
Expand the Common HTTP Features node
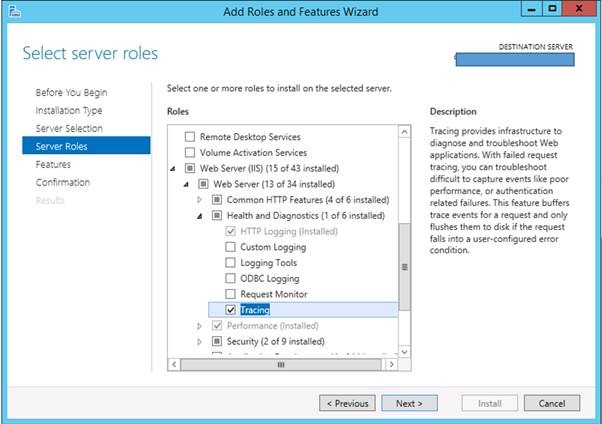(200, 200)
